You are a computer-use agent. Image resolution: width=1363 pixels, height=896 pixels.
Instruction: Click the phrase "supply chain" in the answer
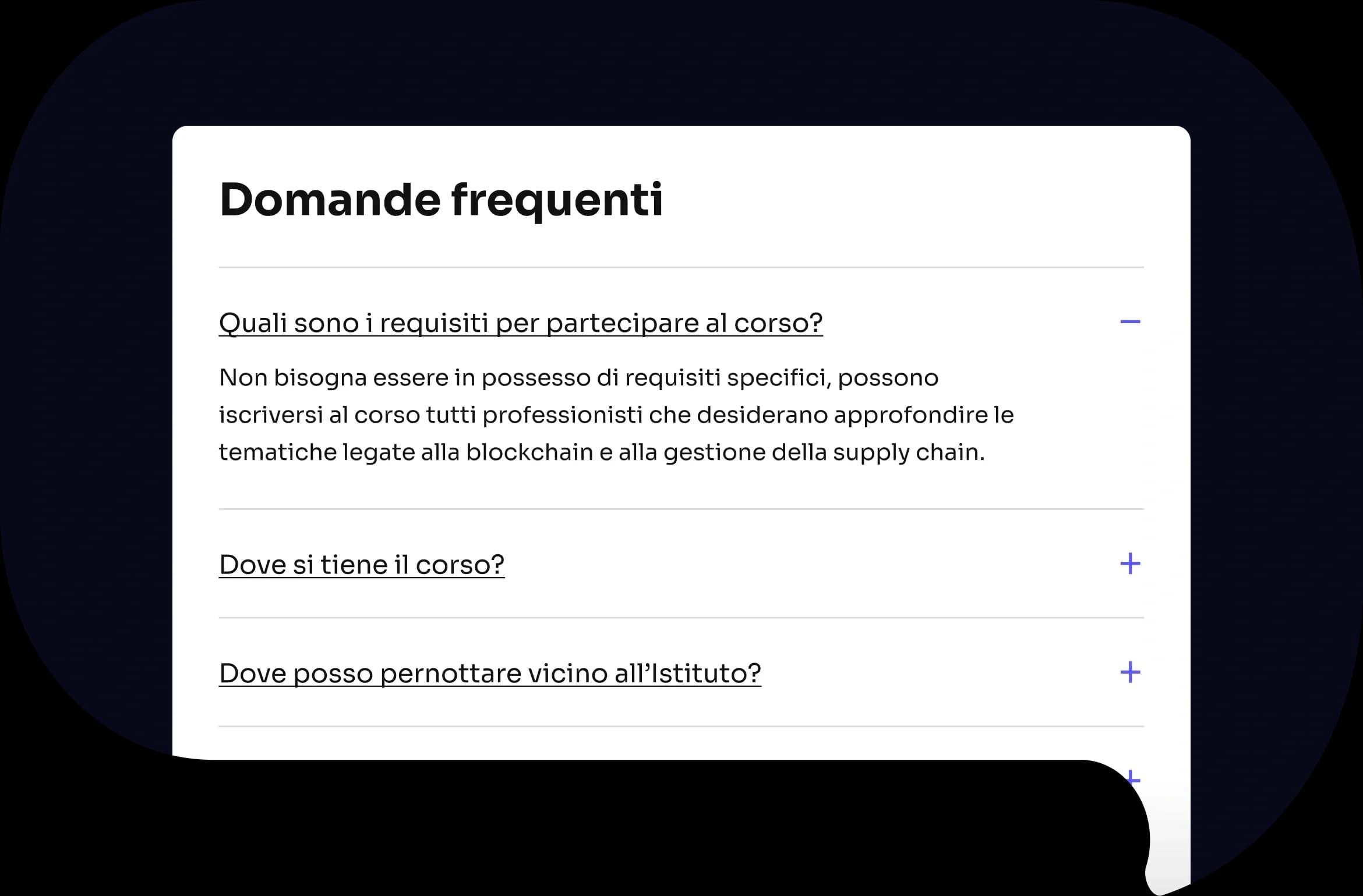tap(908, 452)
